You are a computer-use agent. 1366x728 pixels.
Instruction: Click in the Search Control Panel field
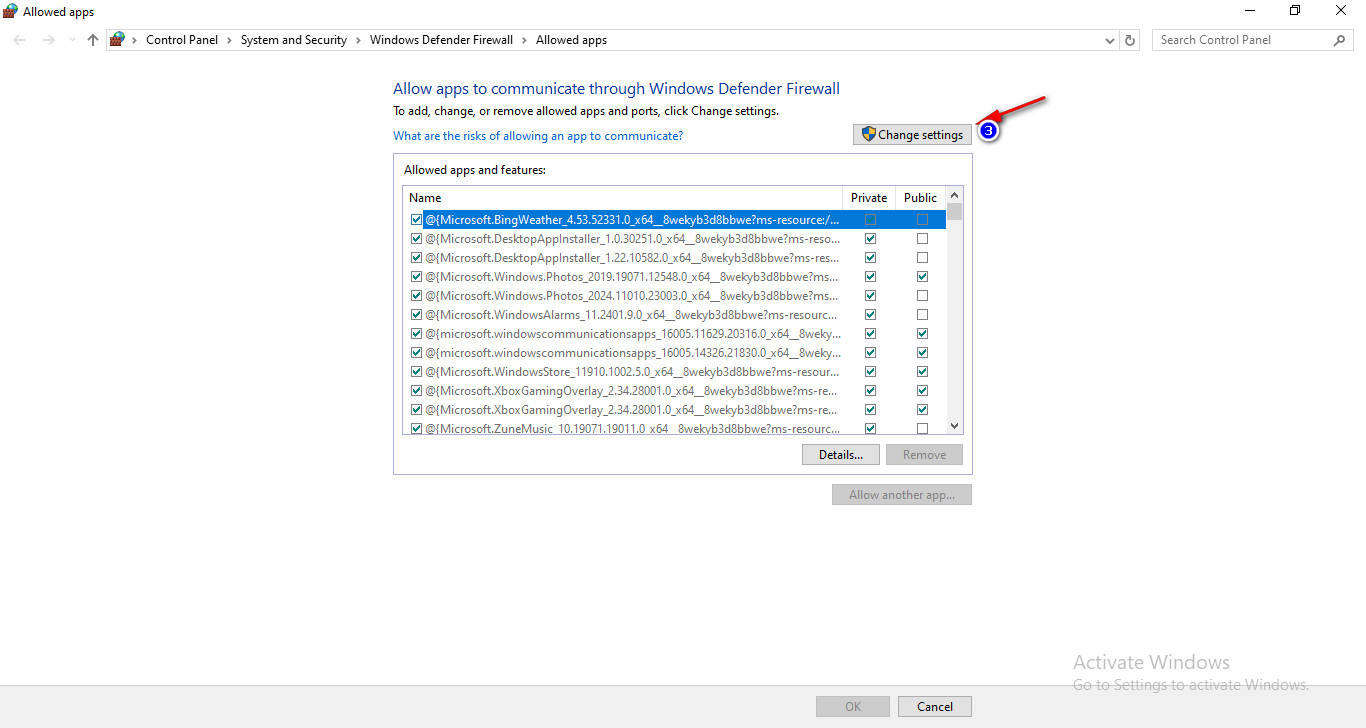pyautogui.click(x=1240, y=40)
